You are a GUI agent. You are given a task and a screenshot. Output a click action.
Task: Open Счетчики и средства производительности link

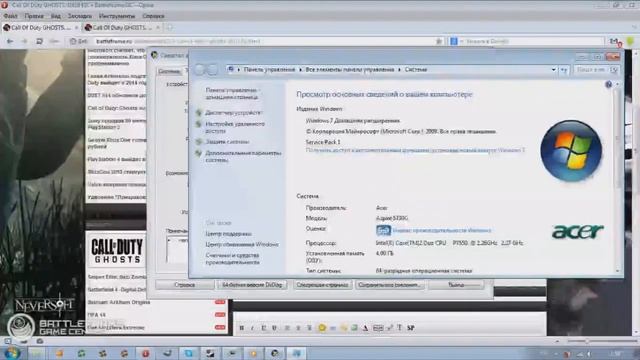pos(233,259)
